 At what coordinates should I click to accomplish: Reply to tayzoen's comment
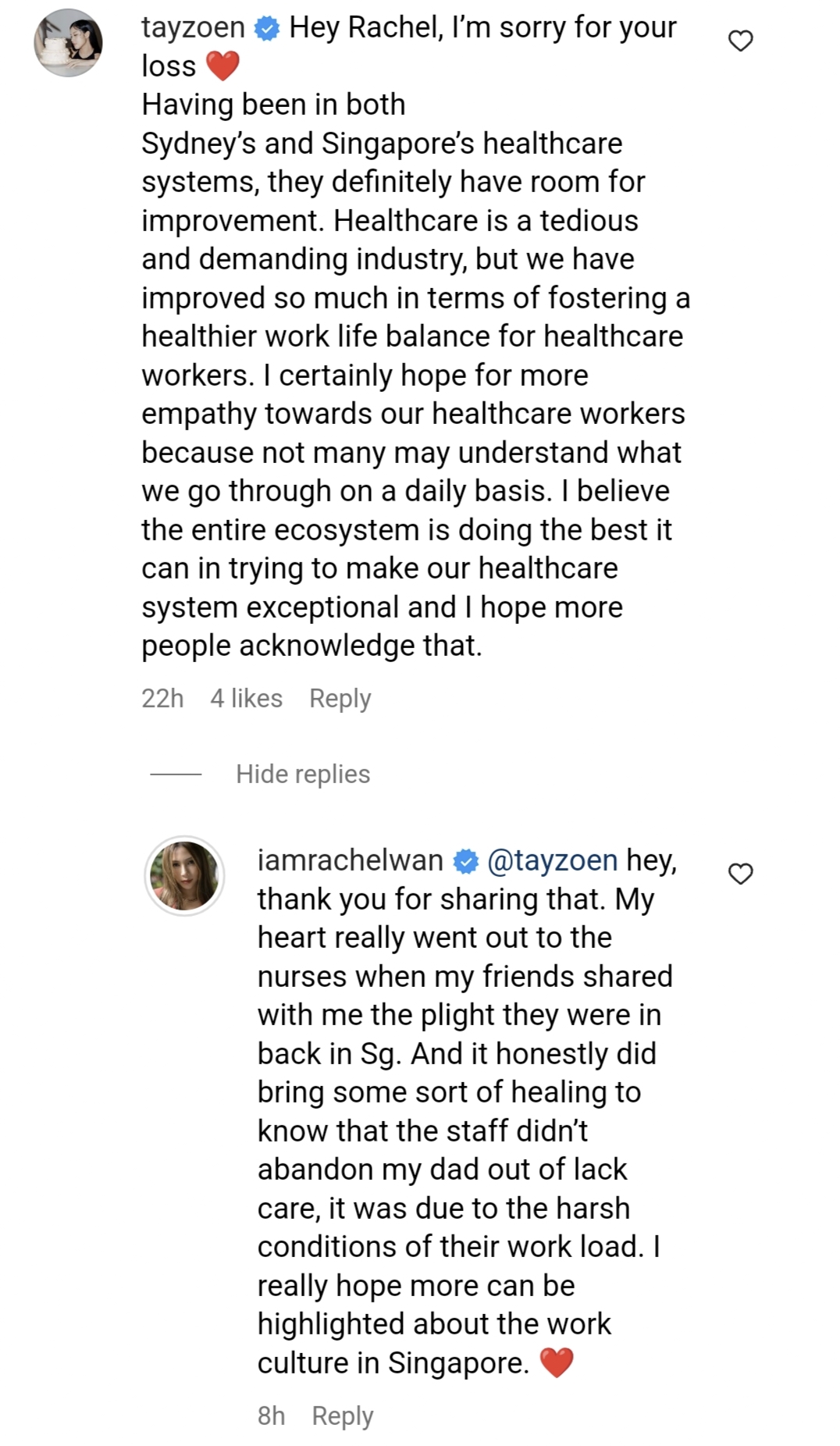tap(340, 699)
